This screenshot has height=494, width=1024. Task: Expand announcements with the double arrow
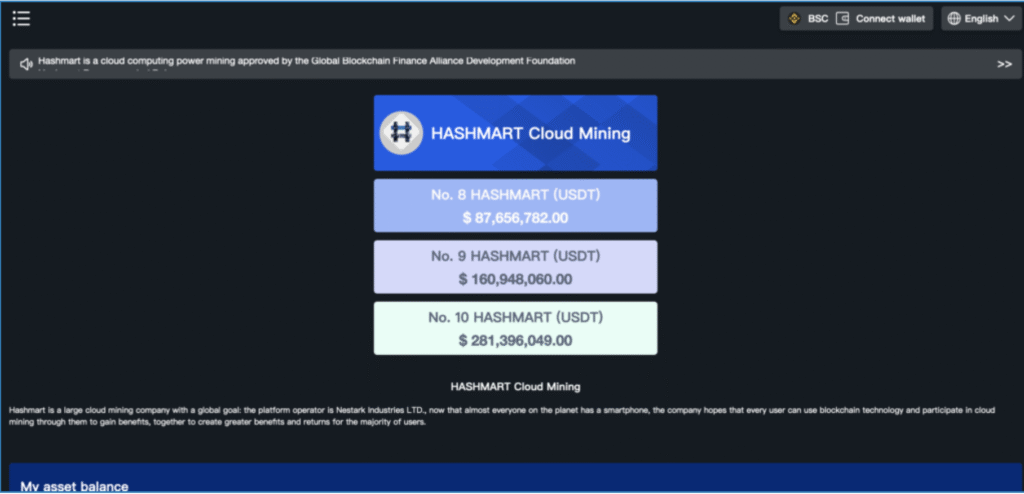point(1004,64)
